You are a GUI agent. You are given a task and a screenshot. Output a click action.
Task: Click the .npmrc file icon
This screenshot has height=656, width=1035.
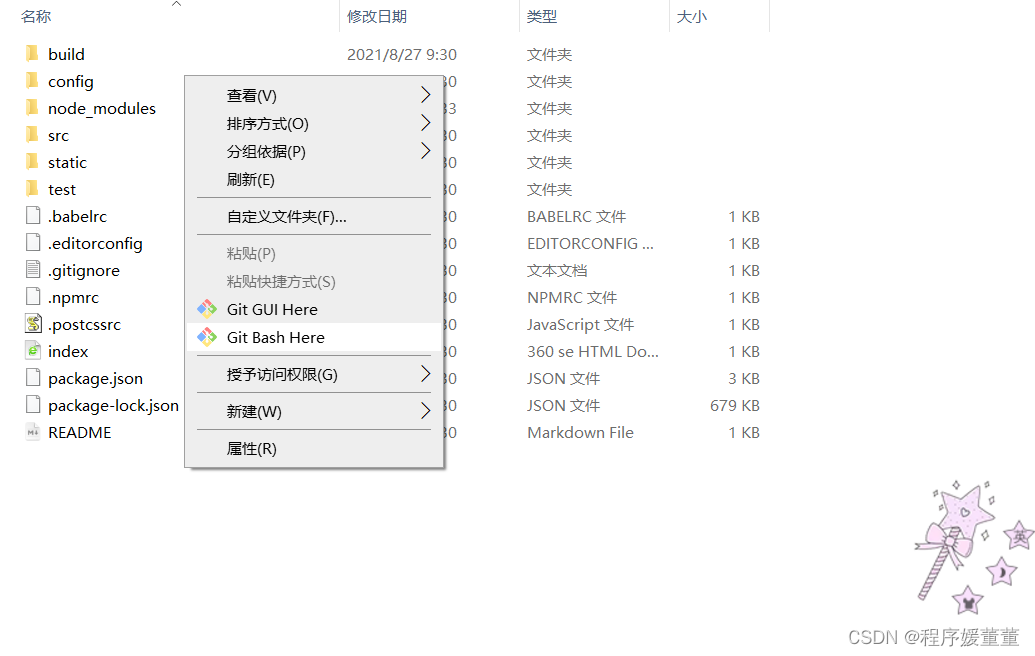(33, 297)
